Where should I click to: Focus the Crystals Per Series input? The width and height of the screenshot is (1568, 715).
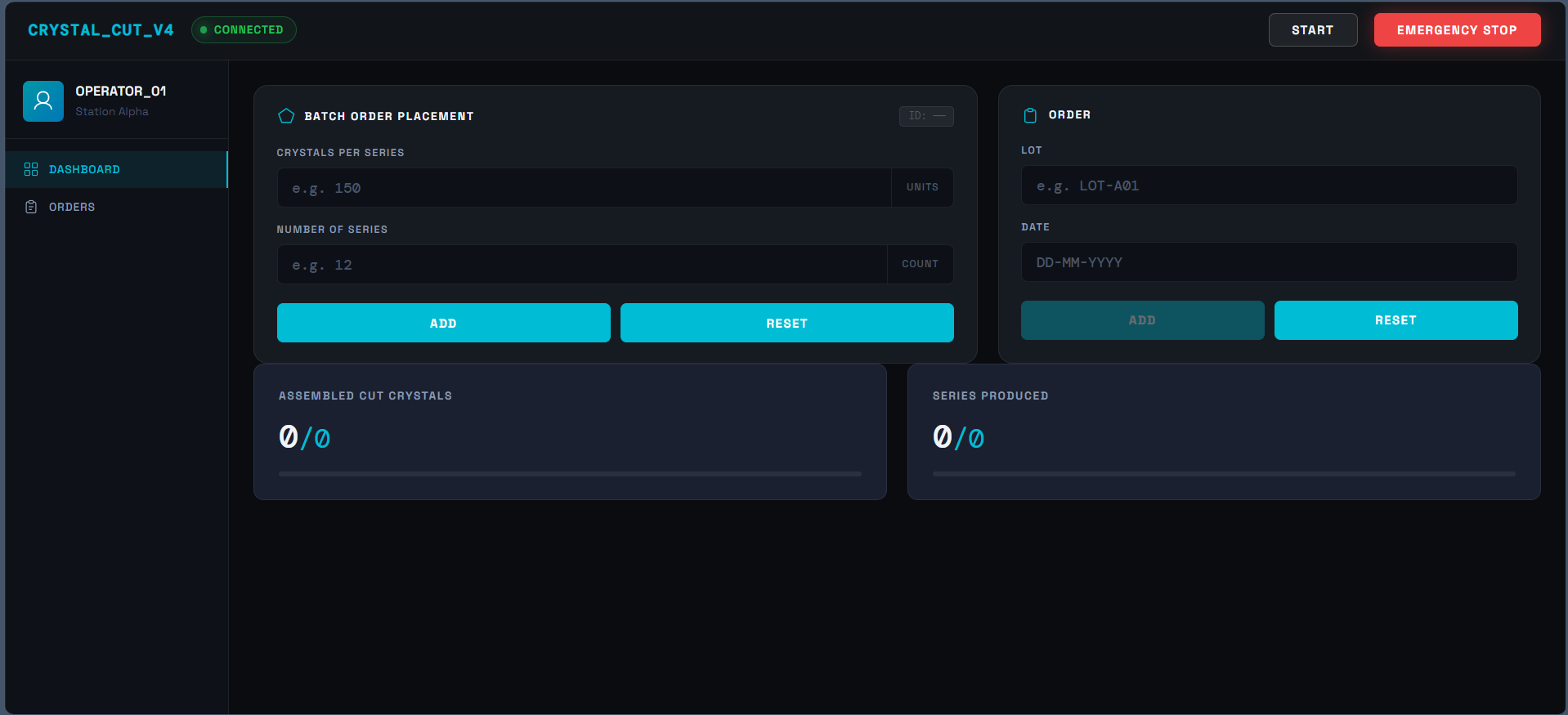pos(584,188)
